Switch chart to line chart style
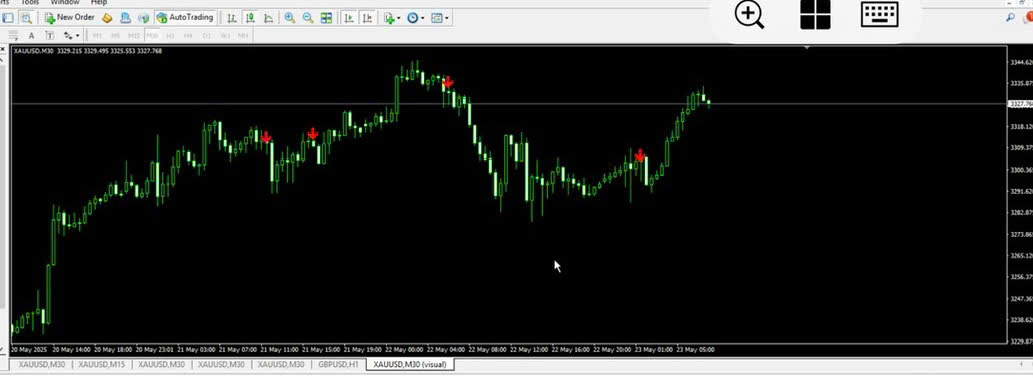 coord(268,18)
